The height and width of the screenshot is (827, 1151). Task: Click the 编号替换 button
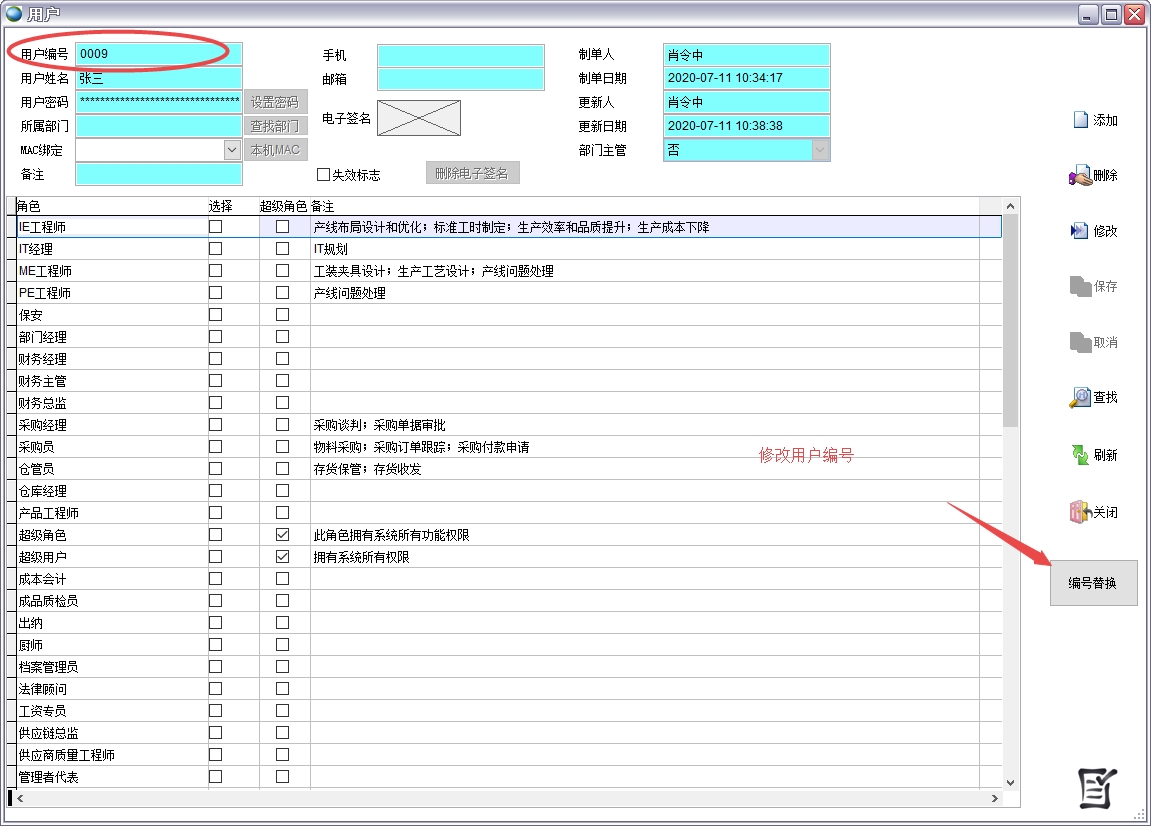[1093, 583]
